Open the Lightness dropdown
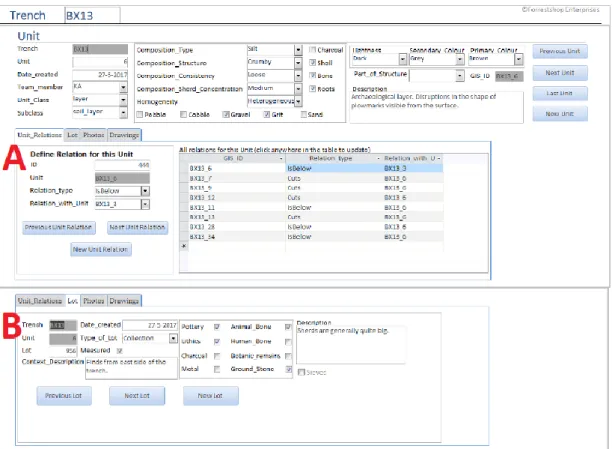Viewport: 612px width, 449px height. click(402, 59)
